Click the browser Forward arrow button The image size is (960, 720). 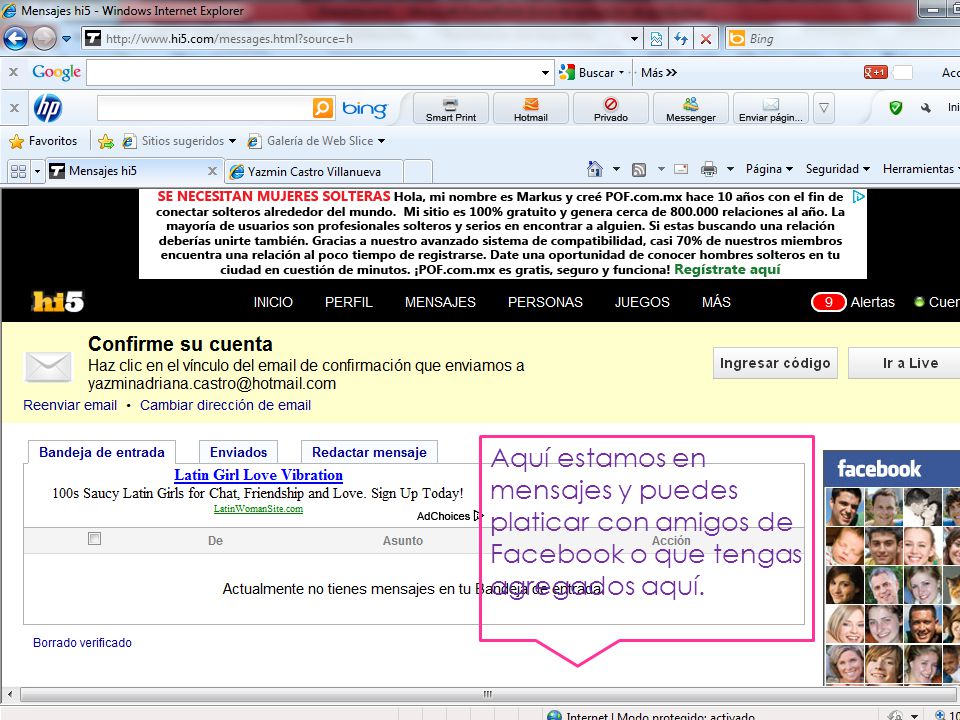click(43, 39)
